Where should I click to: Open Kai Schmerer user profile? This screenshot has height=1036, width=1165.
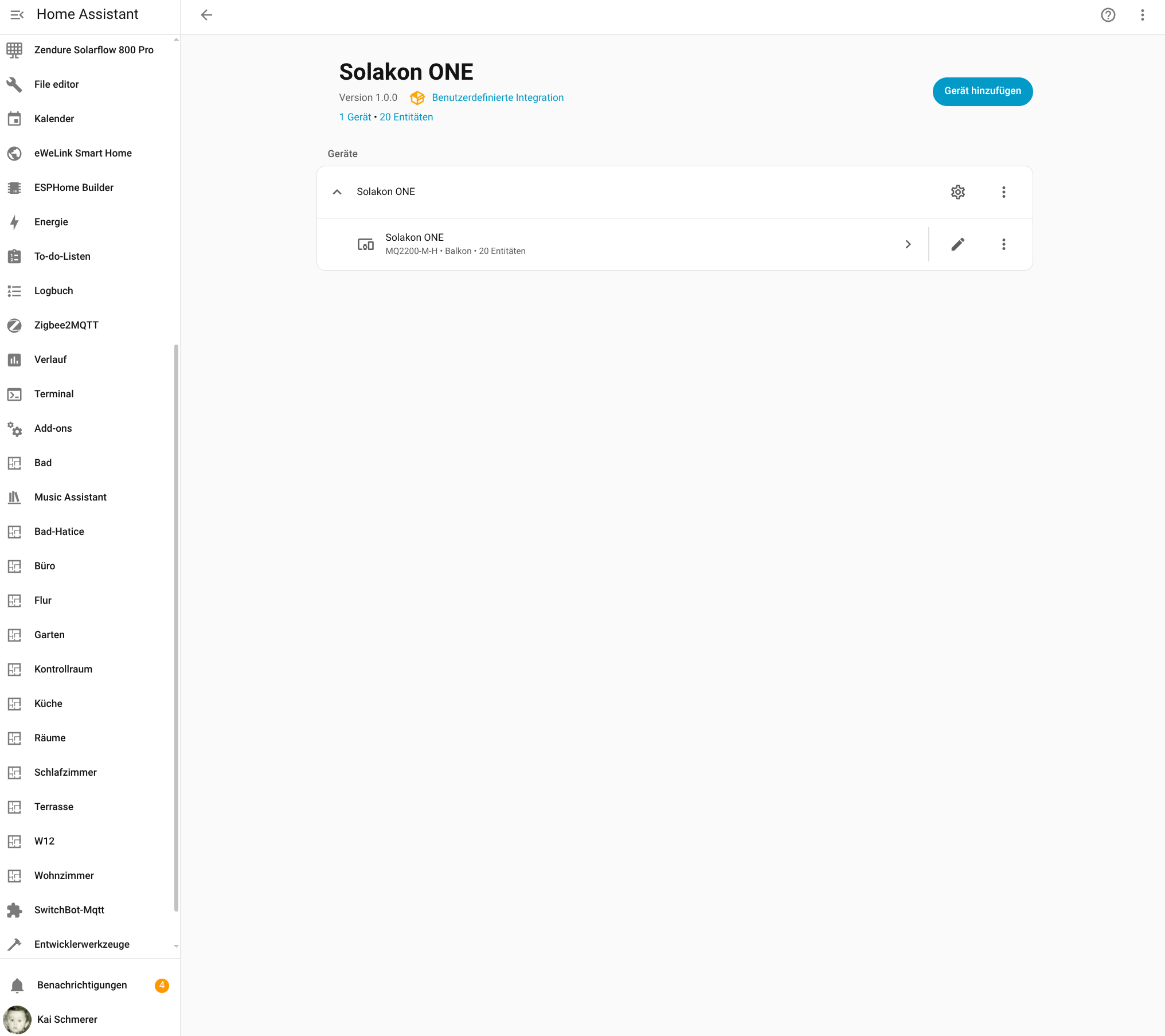tap(89, 1019)
